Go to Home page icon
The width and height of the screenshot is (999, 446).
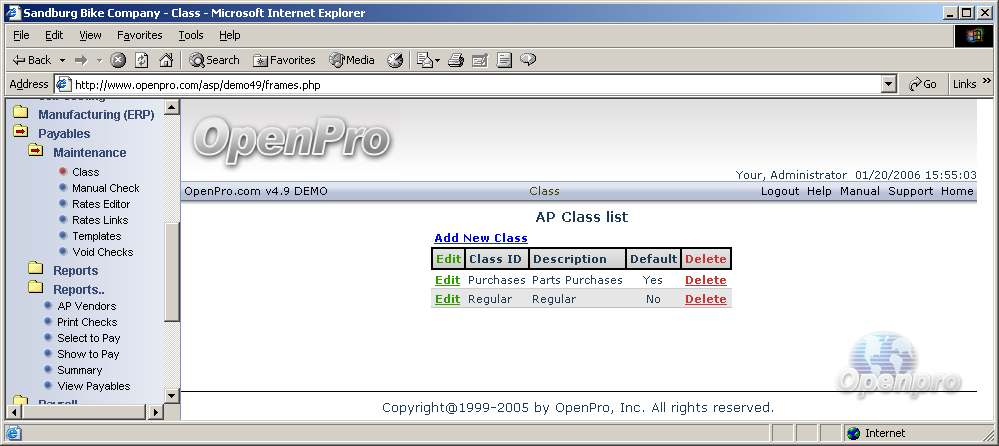point(166,60)
